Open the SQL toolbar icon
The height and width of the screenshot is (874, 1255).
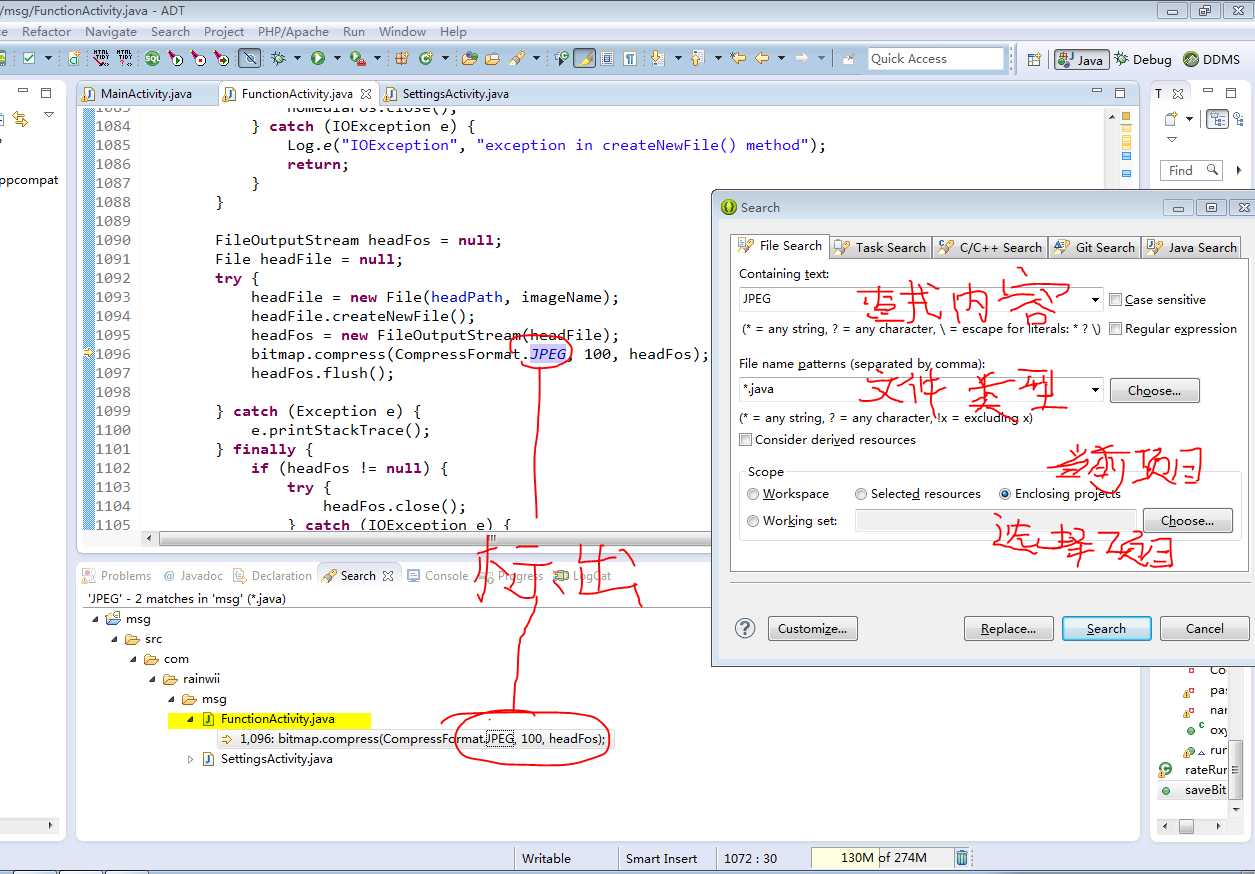click(153, 58)
